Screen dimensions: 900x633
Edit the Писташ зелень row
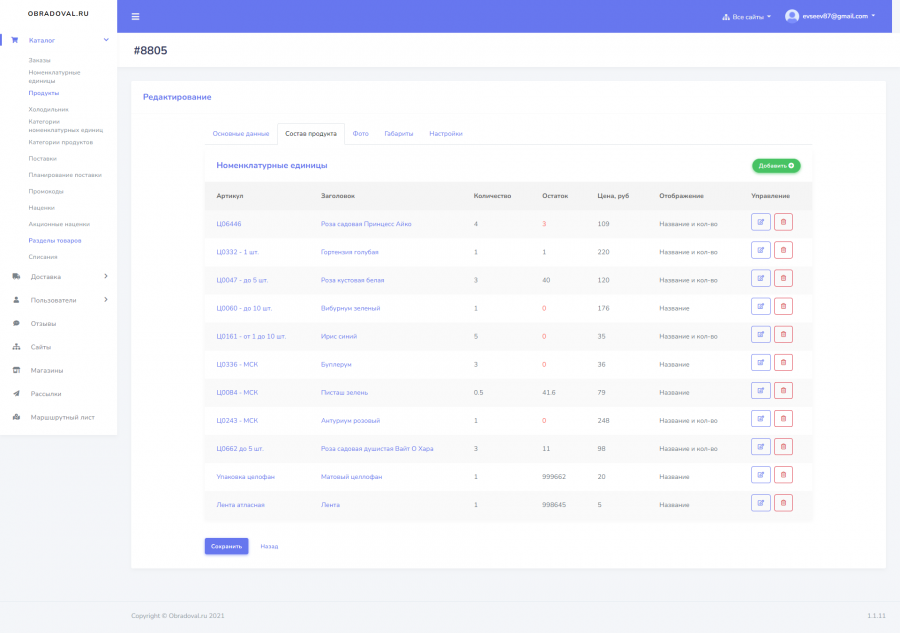tap(761, 391)
